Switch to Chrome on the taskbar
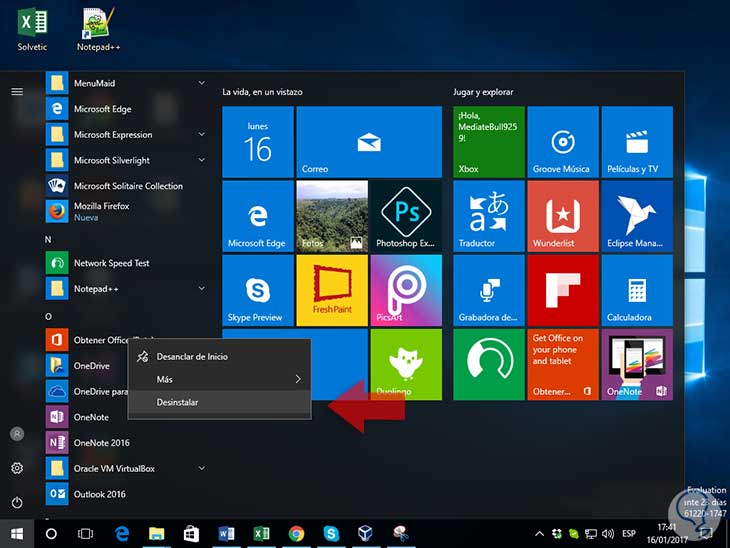Viewport: 730px width, 548px height. click(x=296, y=534)
